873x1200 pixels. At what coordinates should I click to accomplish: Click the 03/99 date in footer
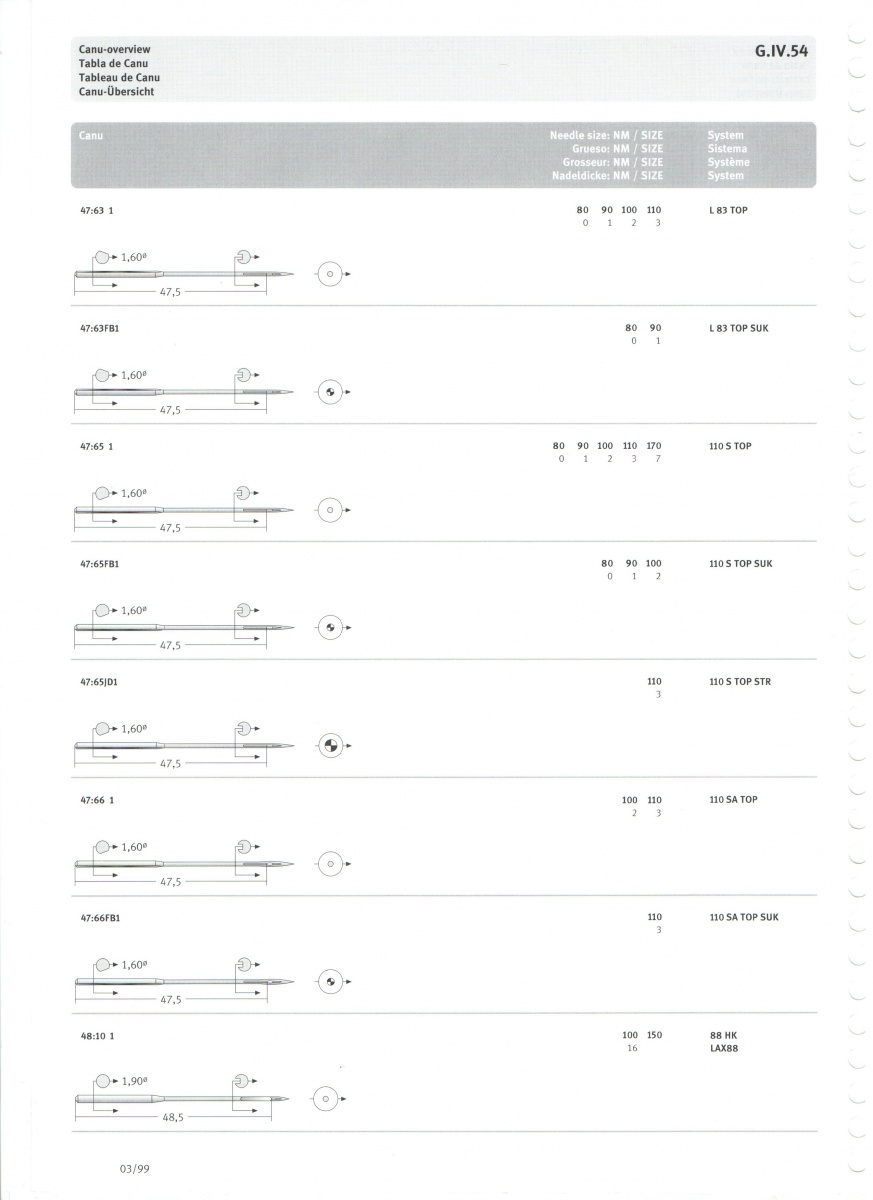coord(135,1167)
